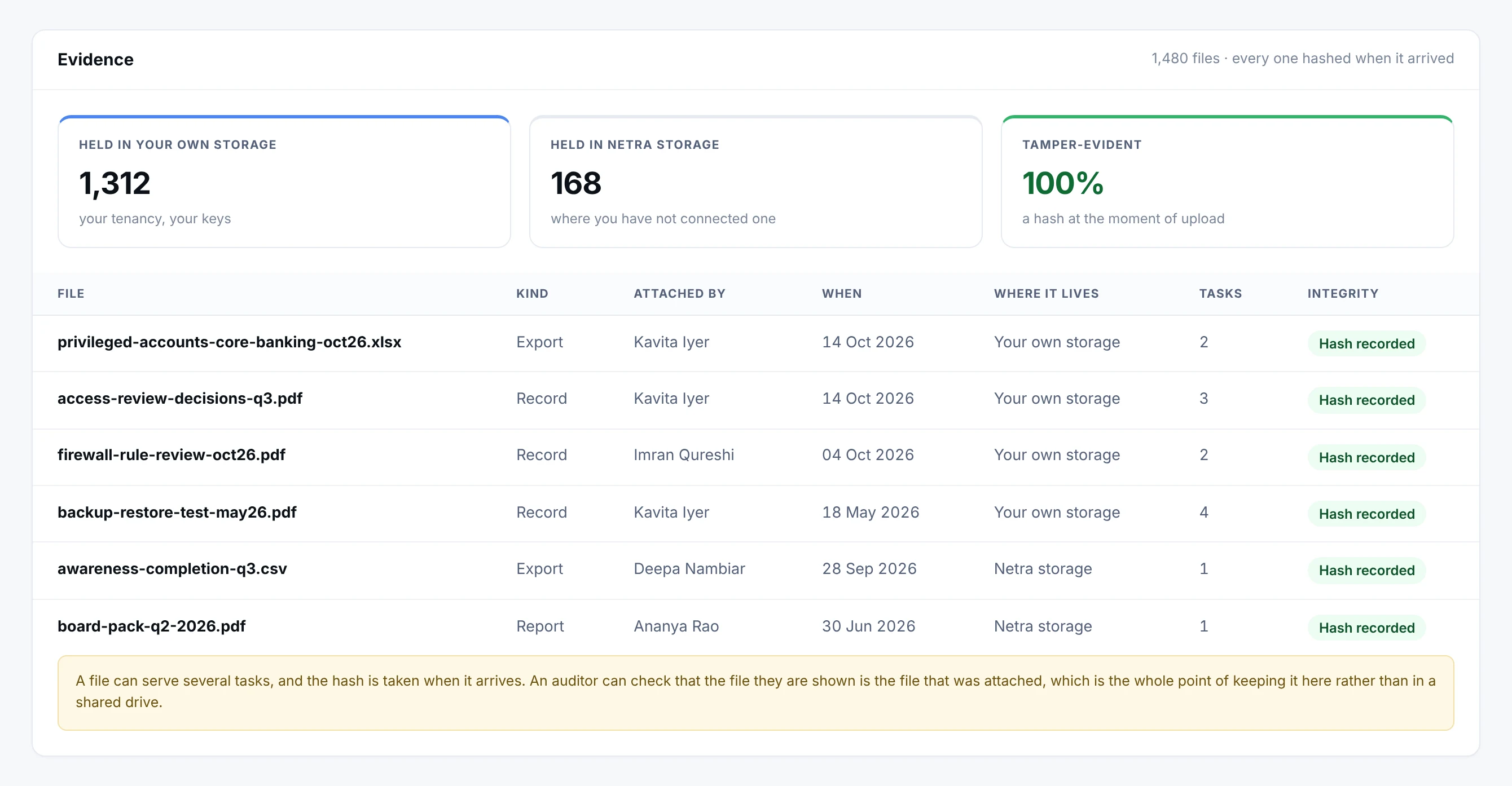
Task: Click the yellow note about file hashing
Action: (755, 693)
